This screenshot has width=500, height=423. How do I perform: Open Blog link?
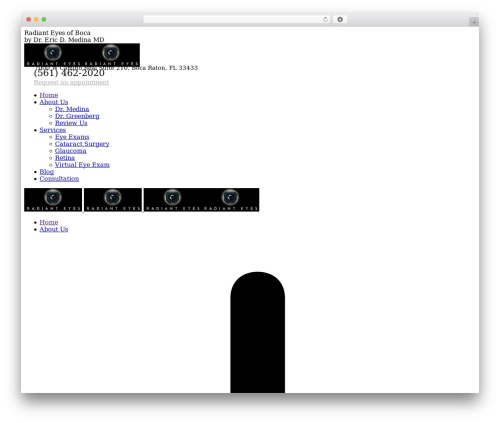point(47,172)
